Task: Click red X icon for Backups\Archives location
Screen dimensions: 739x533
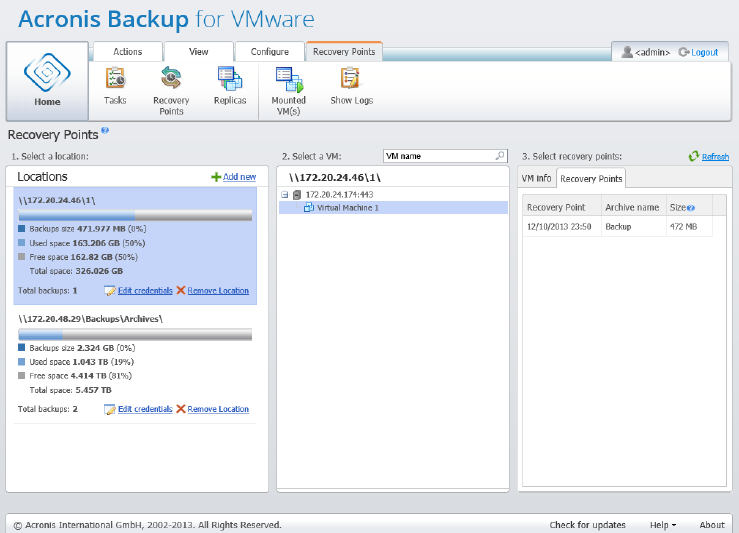Action: [181, 409]
